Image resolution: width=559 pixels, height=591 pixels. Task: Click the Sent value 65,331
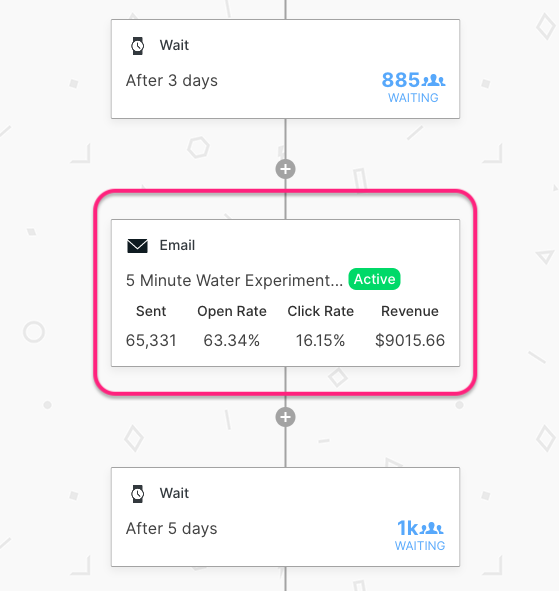(151, 340)
